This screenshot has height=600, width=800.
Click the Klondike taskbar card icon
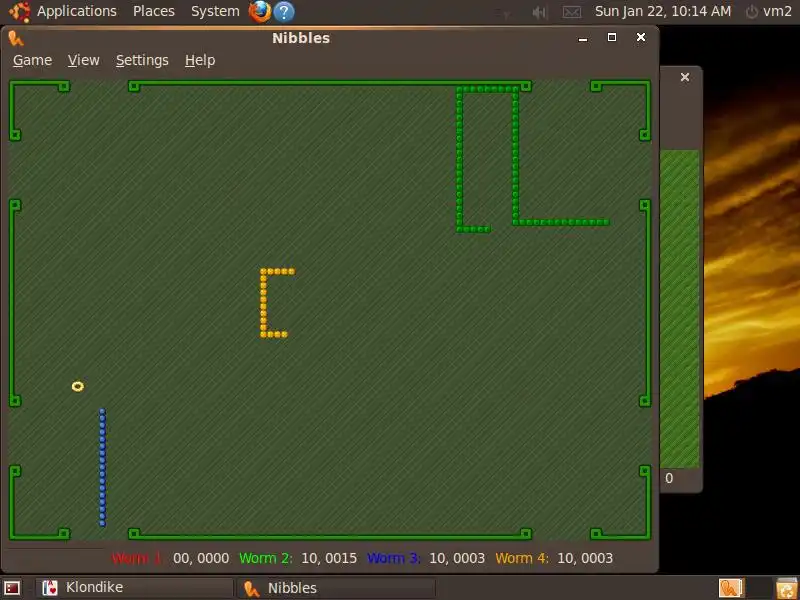click(50, 588)
